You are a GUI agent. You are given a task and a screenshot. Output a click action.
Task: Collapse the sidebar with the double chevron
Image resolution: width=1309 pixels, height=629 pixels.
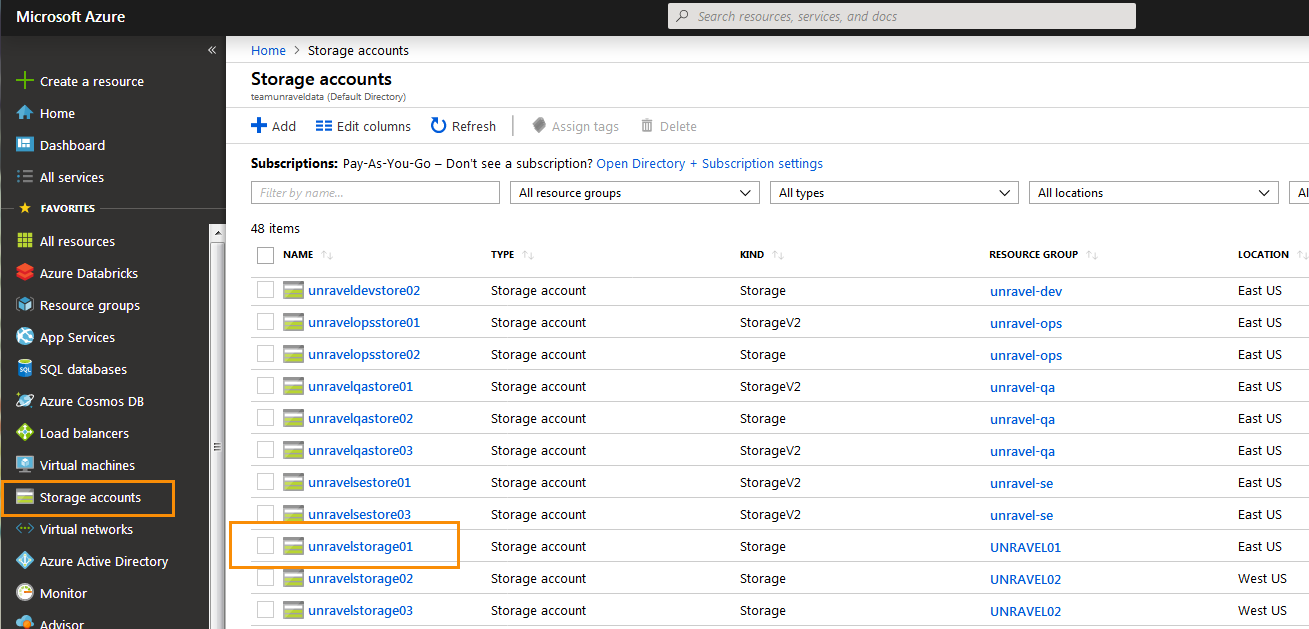[x=212, y=50]
